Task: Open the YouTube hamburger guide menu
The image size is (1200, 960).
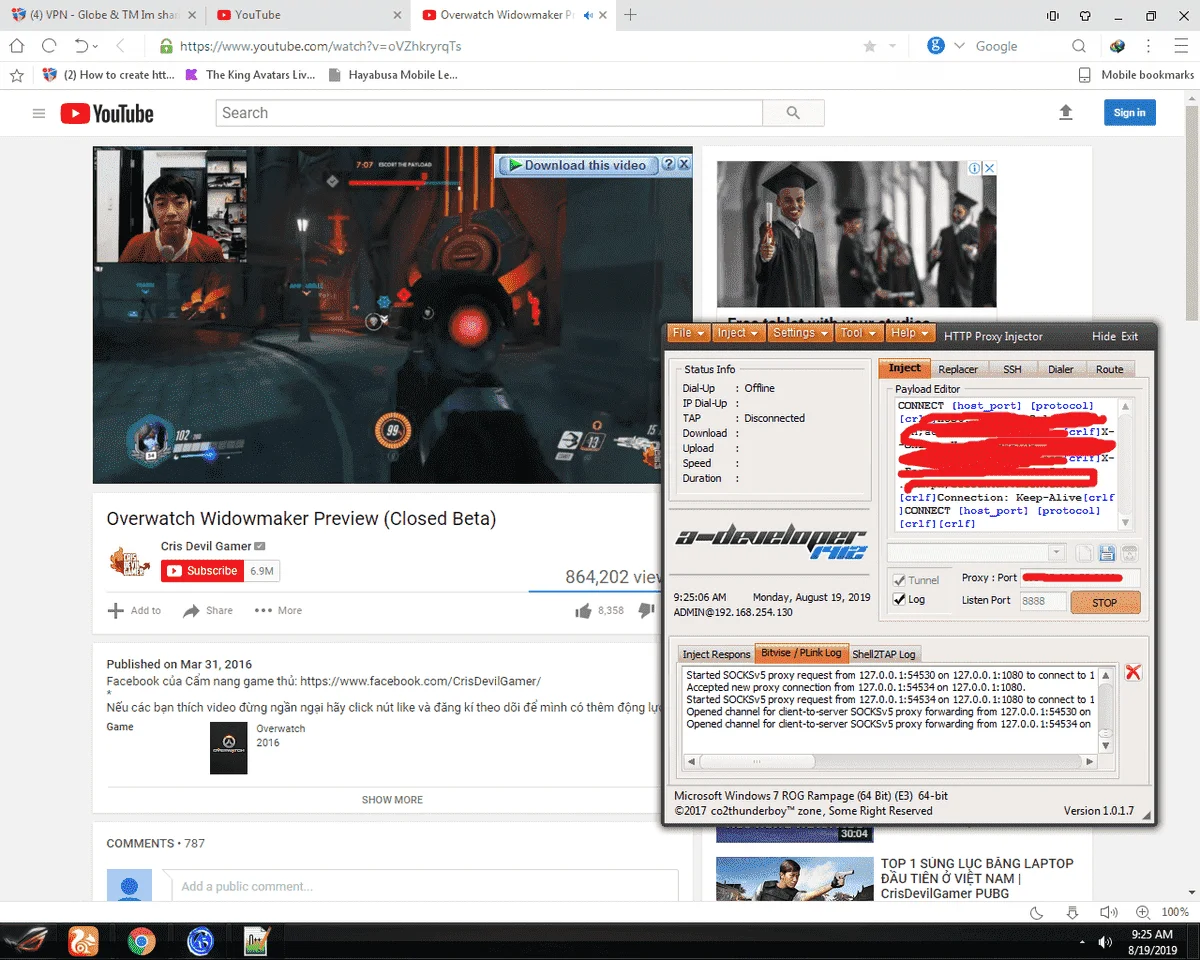Action: [39, 113]
